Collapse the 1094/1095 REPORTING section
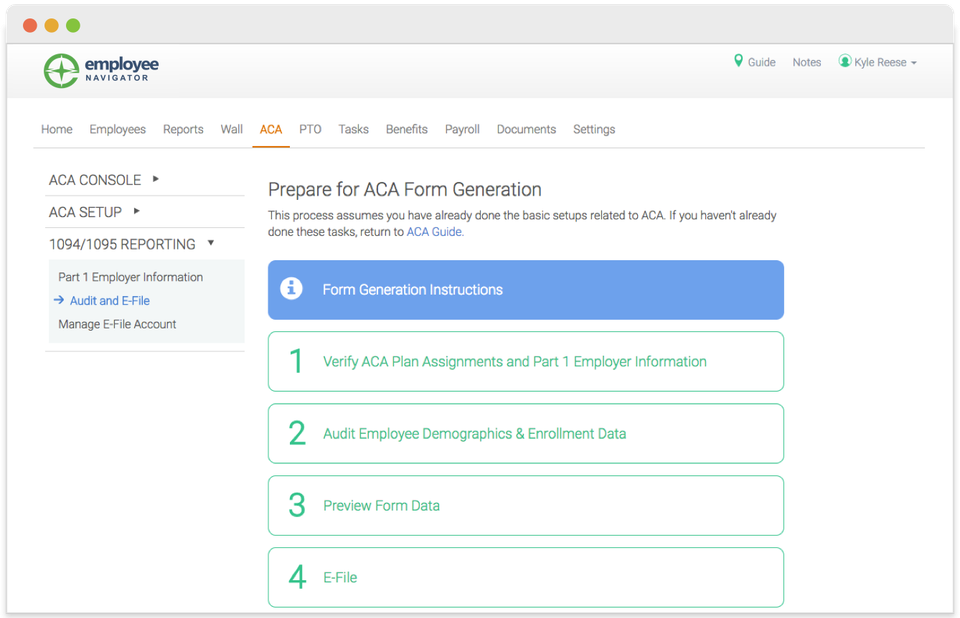Screen dimensions: 960x618 coord(210,243)
